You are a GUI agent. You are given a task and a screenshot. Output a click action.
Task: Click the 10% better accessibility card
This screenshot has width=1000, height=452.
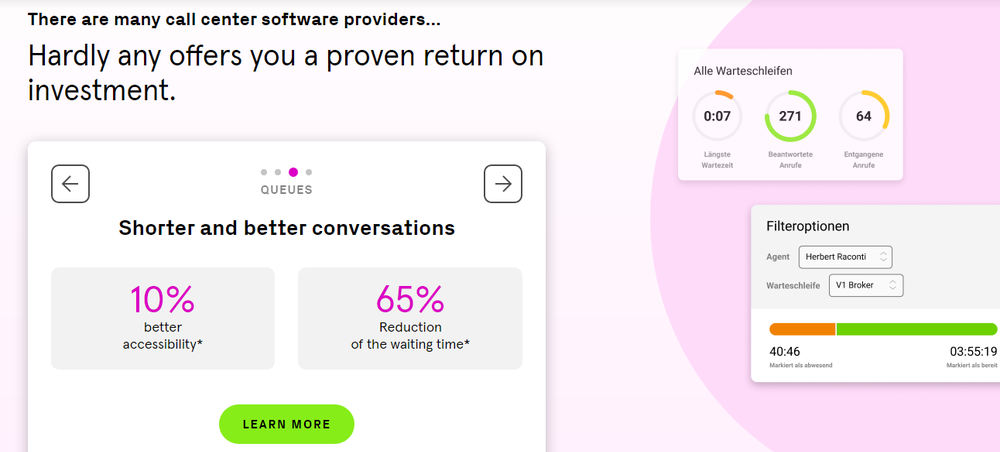(162, 318)
